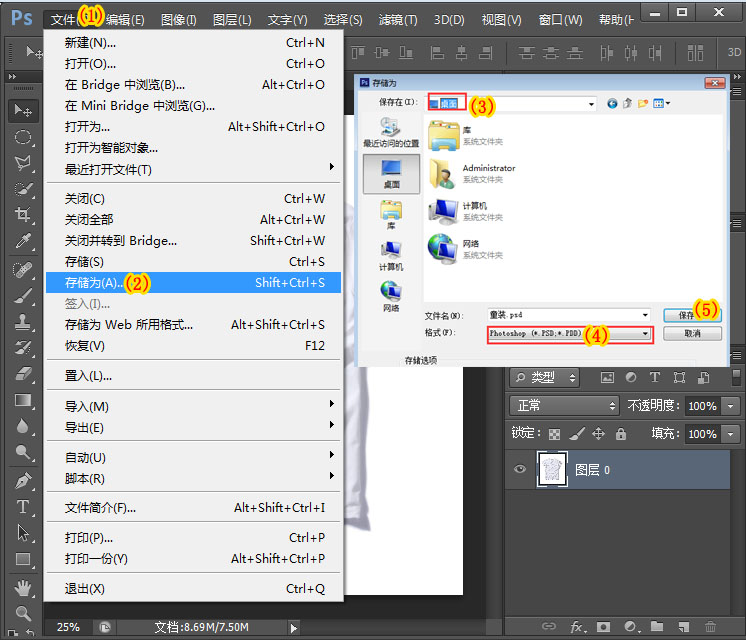
Task: Expand the 保存在 location dropdown
Action: point(591,104)
